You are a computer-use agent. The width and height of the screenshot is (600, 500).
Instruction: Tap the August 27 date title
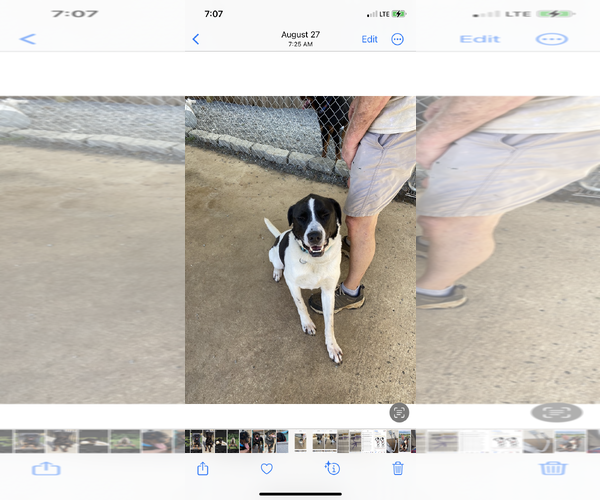click(x=300, y=34)
